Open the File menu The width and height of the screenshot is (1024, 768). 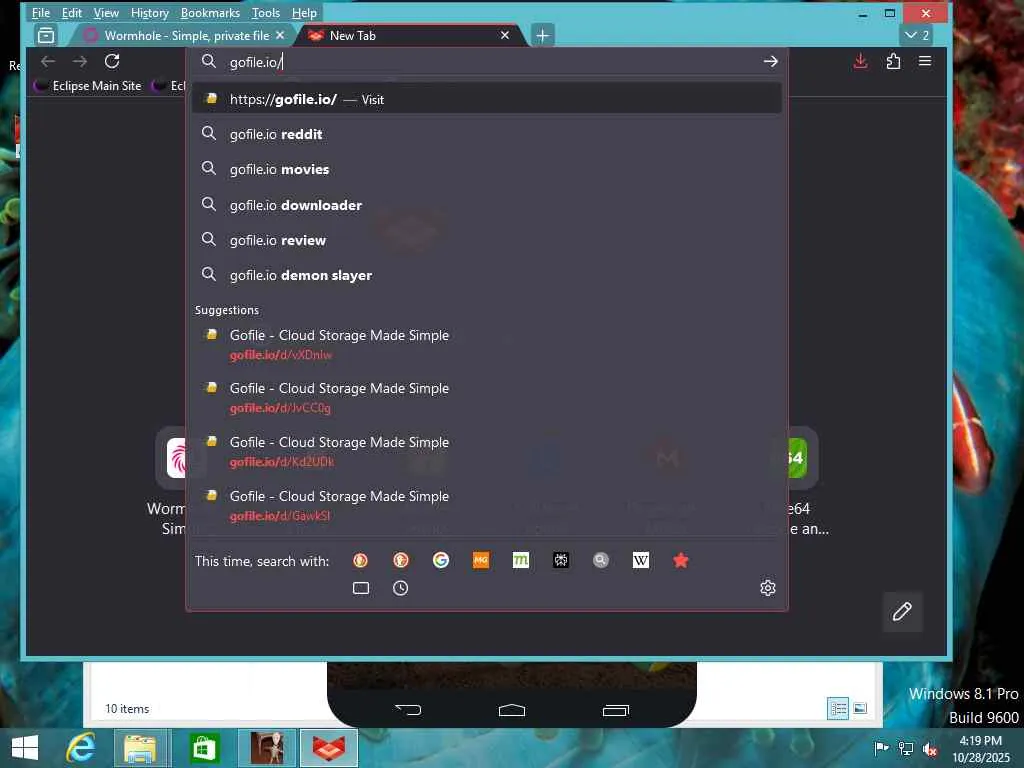coord(40,13)
